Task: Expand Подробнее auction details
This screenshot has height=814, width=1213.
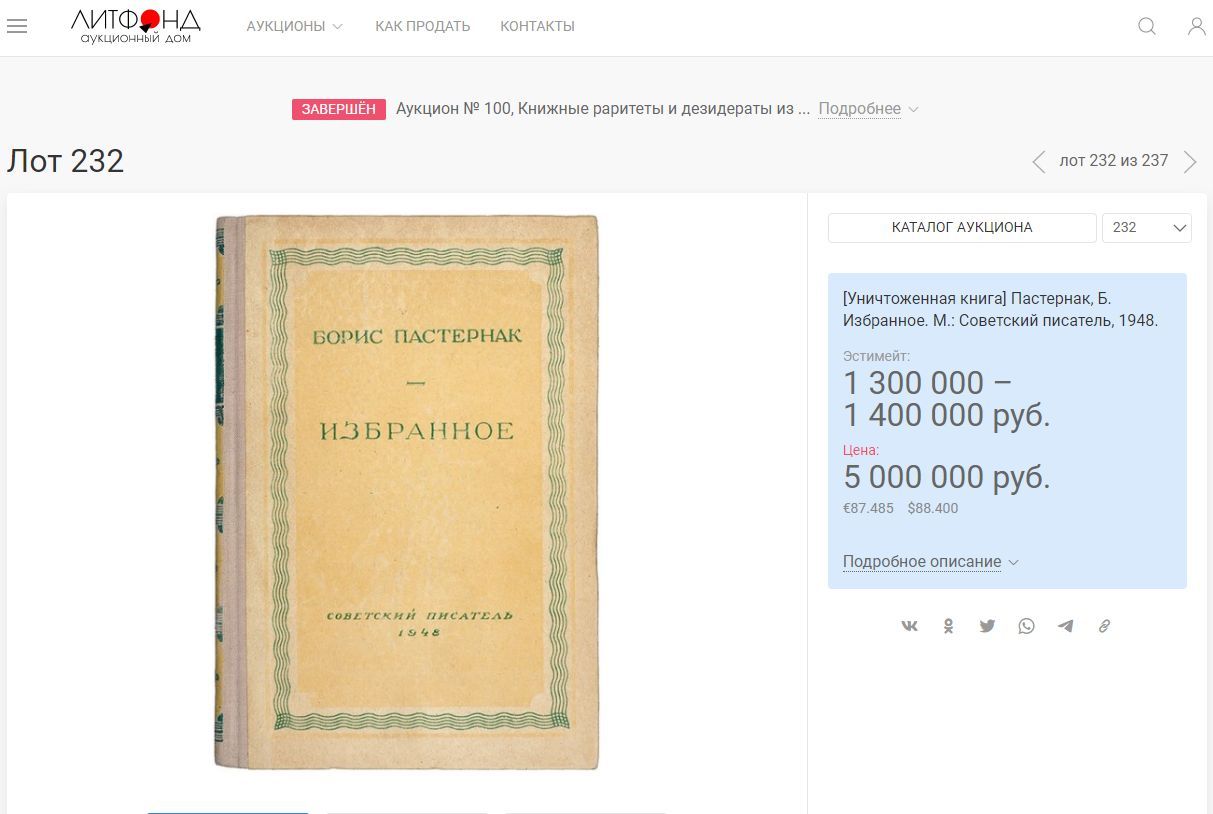Action: pyautogui.click(x=868, y=109)
